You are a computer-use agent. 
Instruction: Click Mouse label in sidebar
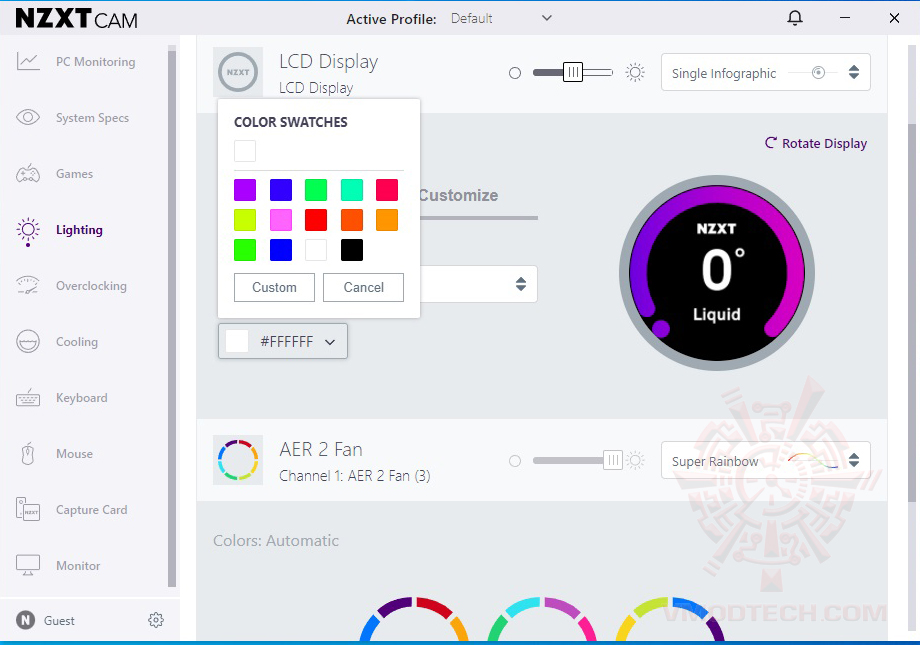coord(75,454)
